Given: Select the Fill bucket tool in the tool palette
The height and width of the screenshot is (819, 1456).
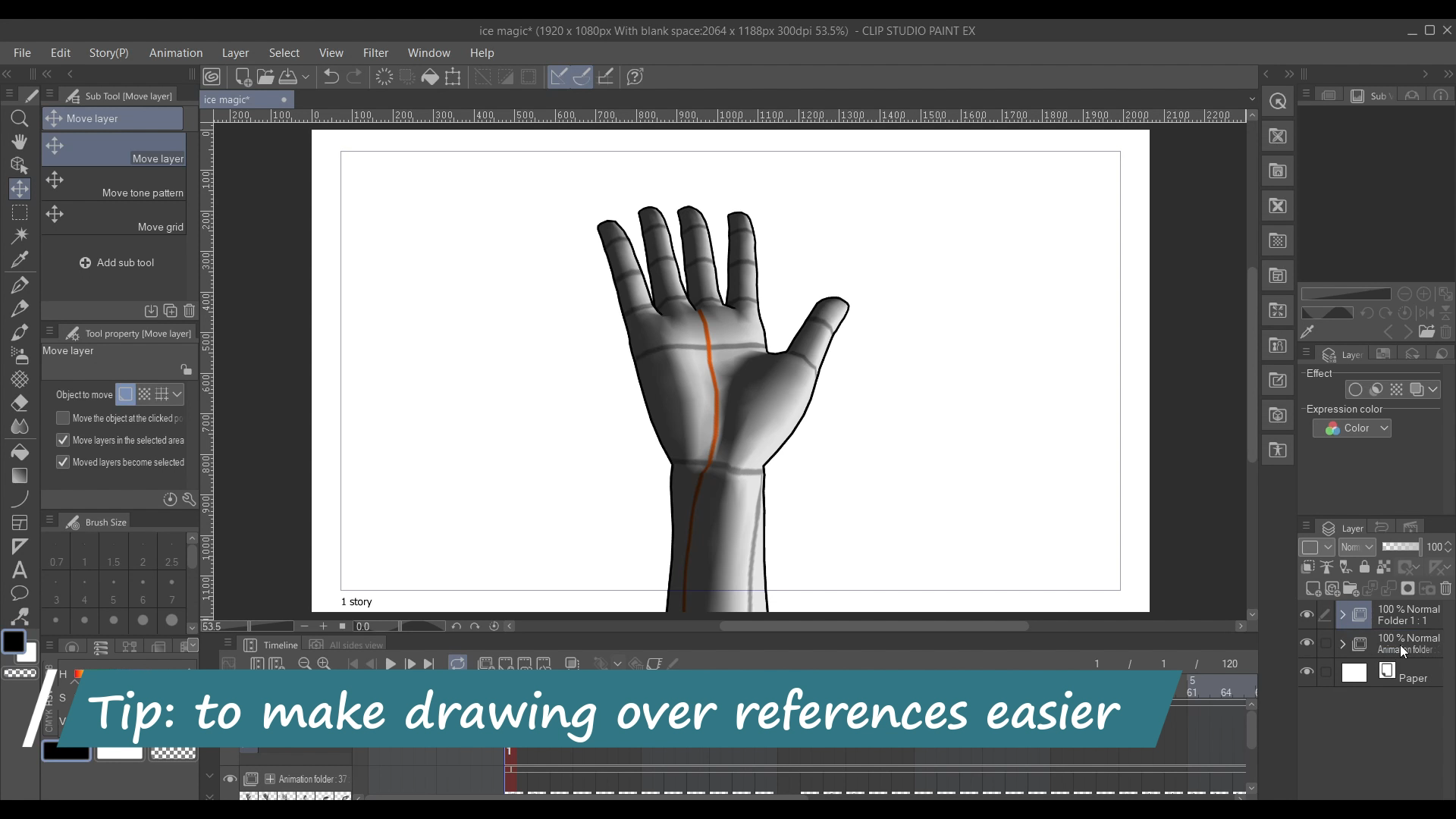Looking at the screenshot, I should point(20,452).
